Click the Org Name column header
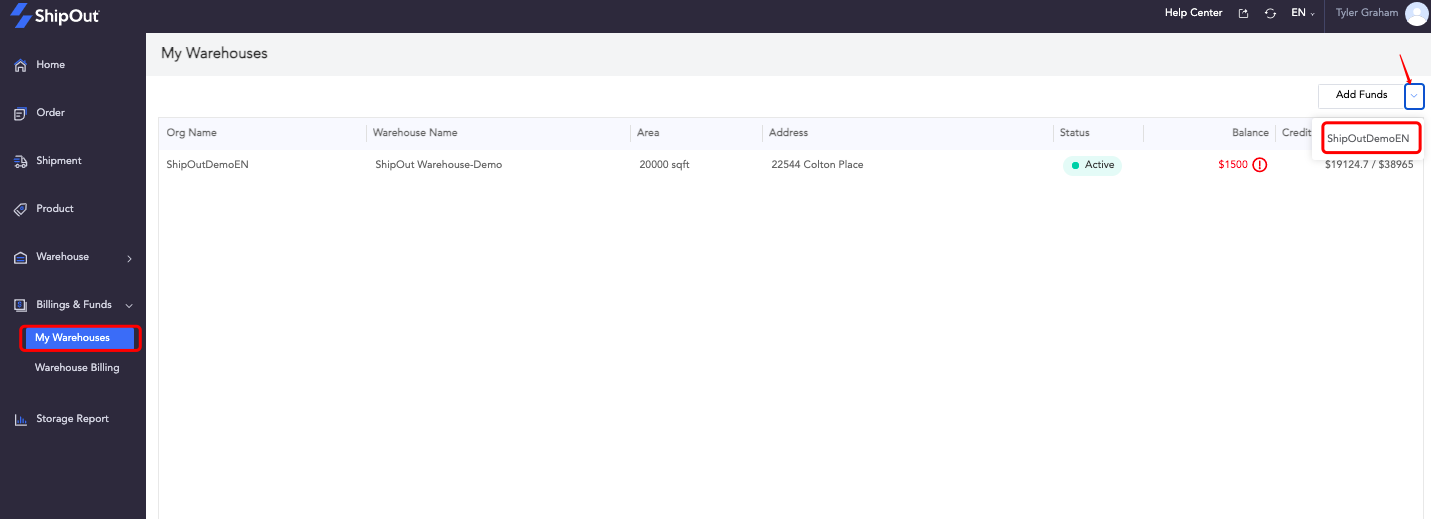 (x=191, y=133)
